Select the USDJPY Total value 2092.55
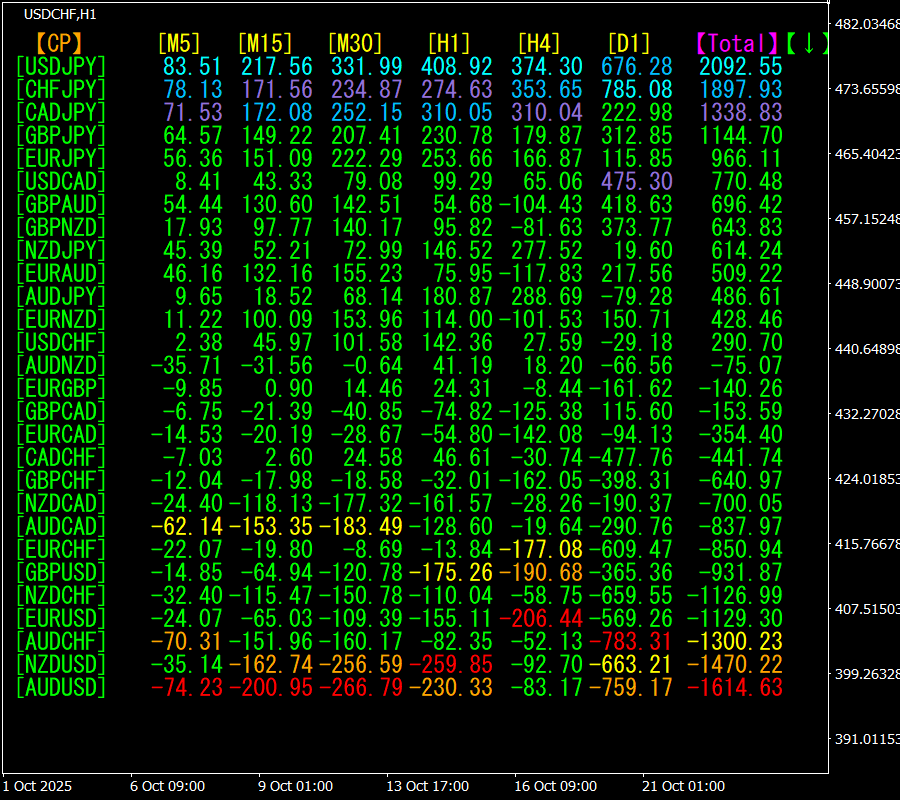The image size is (900, 800). (741, 66)
